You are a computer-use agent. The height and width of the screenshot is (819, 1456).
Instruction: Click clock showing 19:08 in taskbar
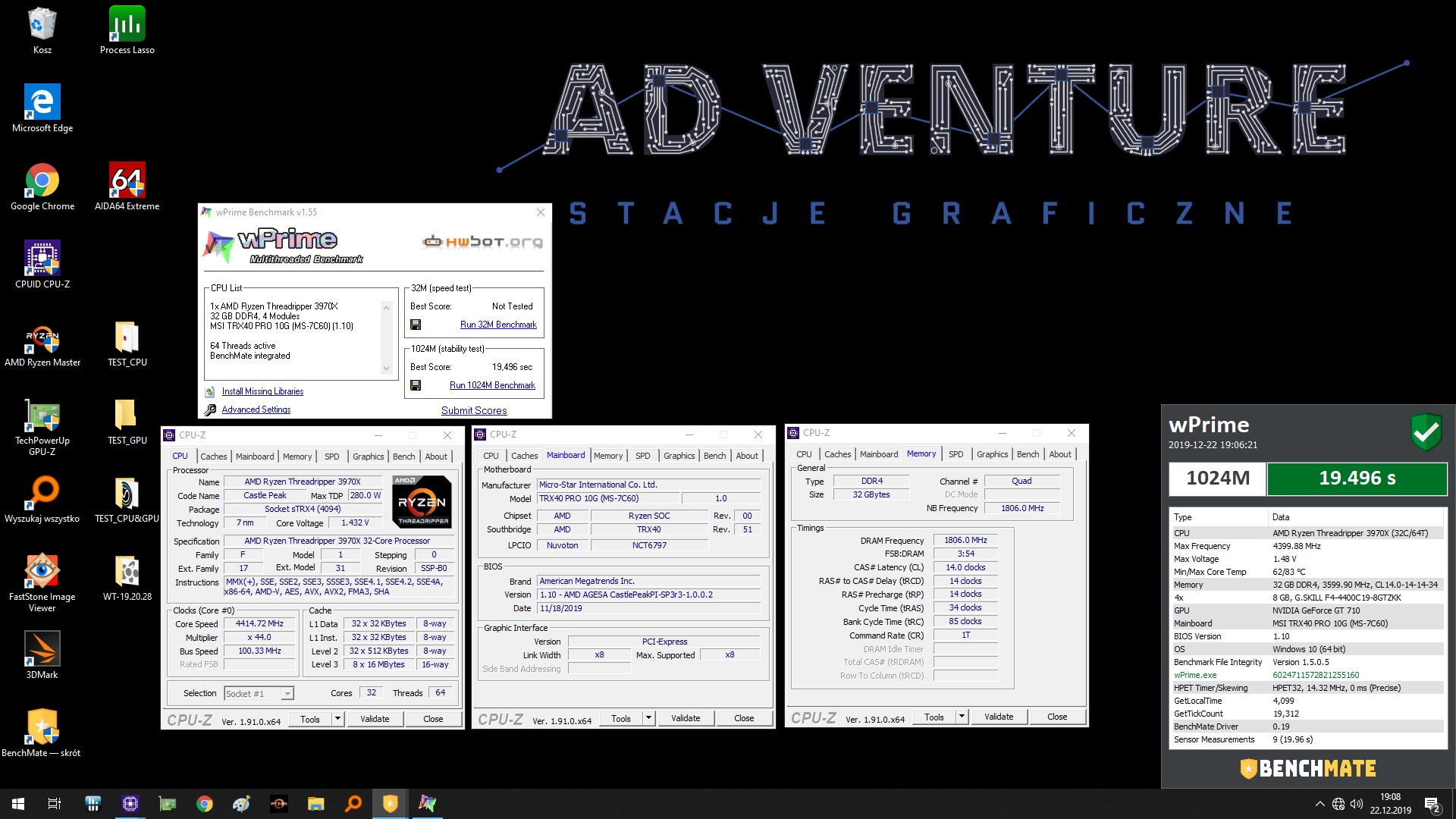[x=1390, y=804]
